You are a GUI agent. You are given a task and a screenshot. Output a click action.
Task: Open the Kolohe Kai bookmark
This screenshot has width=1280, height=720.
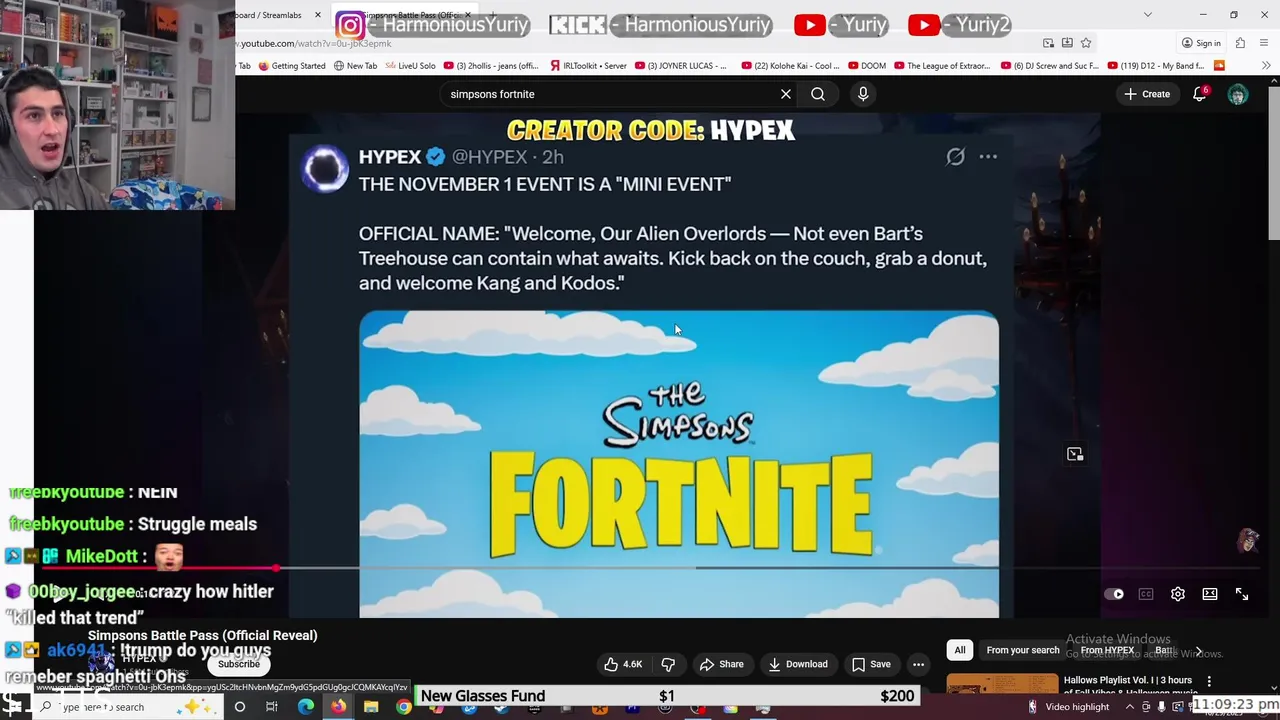click(790, 66)
